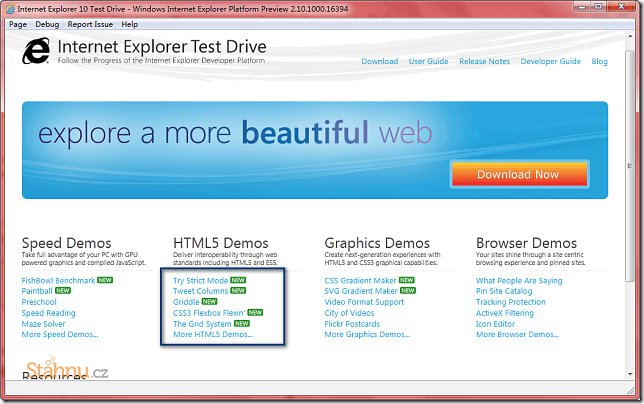Click the scrollbar up arrow
The height and width of the screenshot is (404, 644).
(x=630, y=37)
